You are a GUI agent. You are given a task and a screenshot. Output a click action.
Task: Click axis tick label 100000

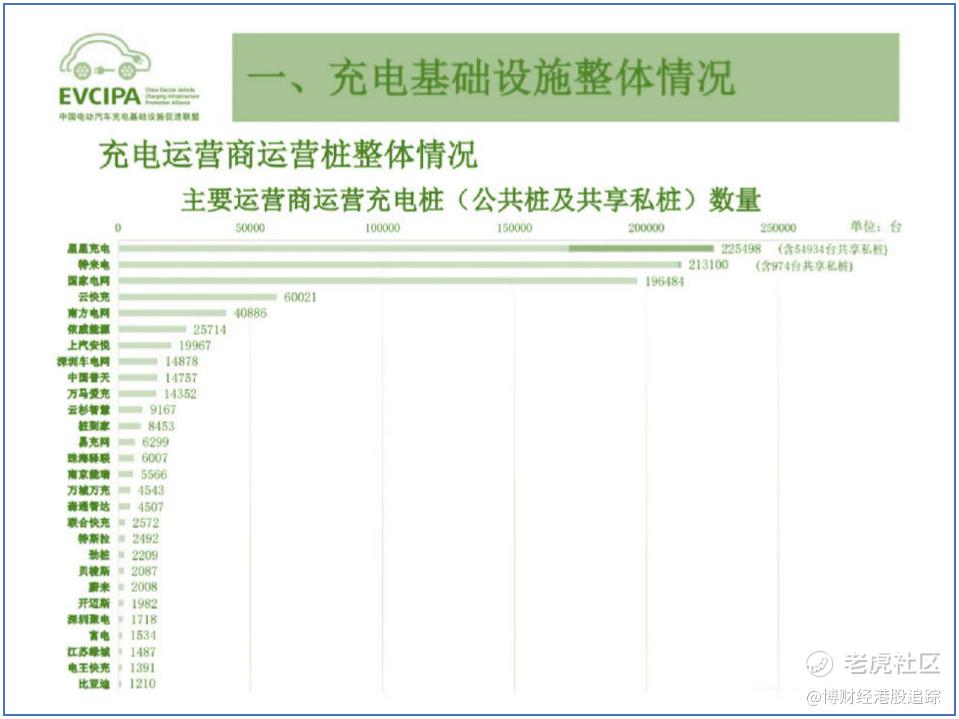[x=382, y=228]
